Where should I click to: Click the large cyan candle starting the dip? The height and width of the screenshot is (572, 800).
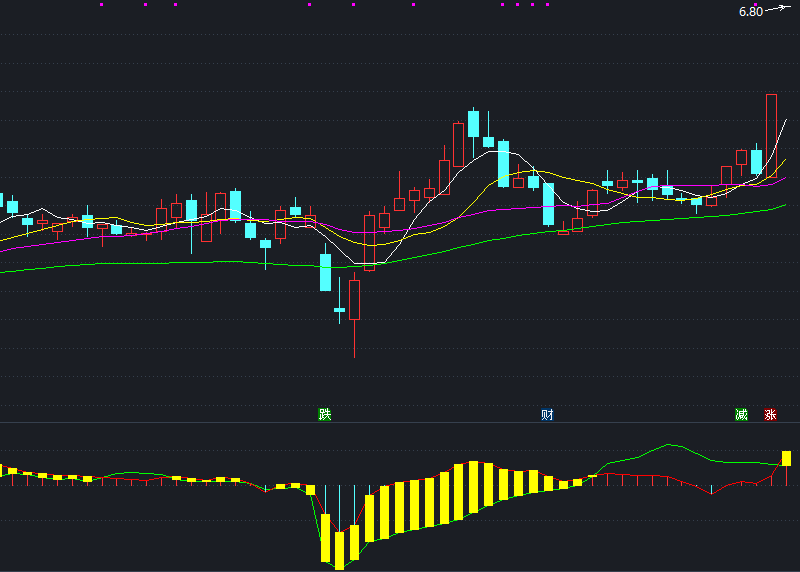[325, 272]
